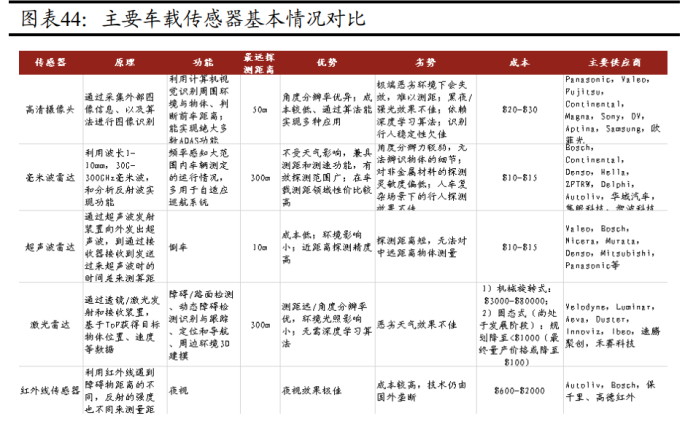Click the 高清摄像头 principle cell 通过采集外部图像信息
The height and width of the screenshot is (425, 687).
point(120,110)
